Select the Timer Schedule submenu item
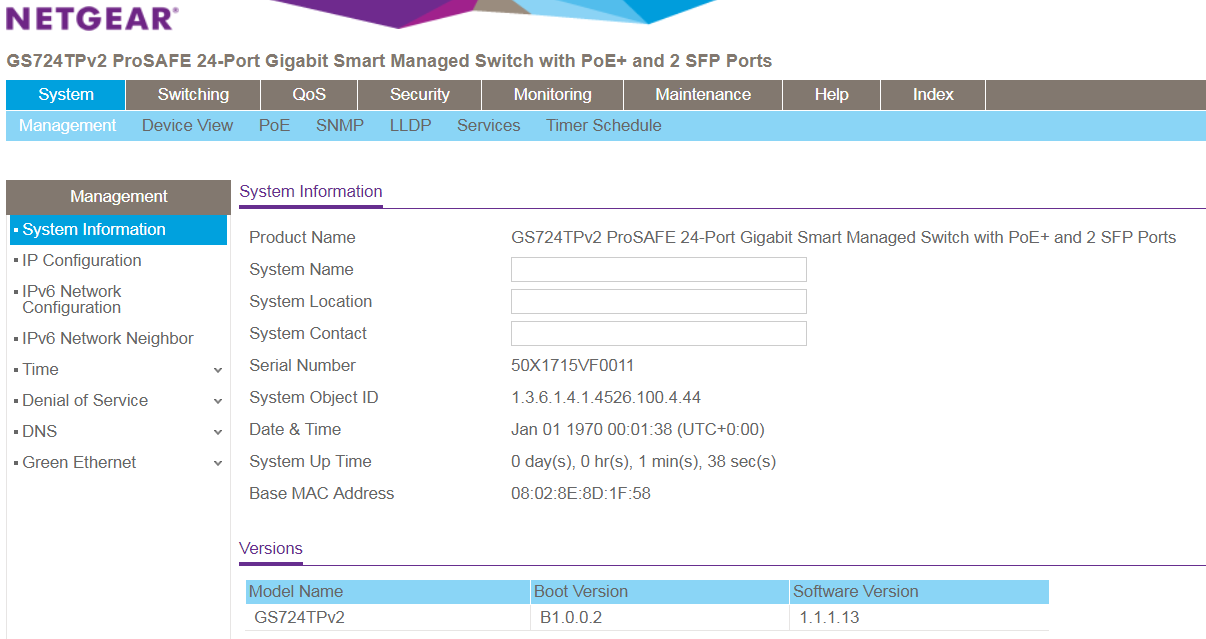Image resolution: width=1206 pixels, height=639 pixels. [603, 126]
